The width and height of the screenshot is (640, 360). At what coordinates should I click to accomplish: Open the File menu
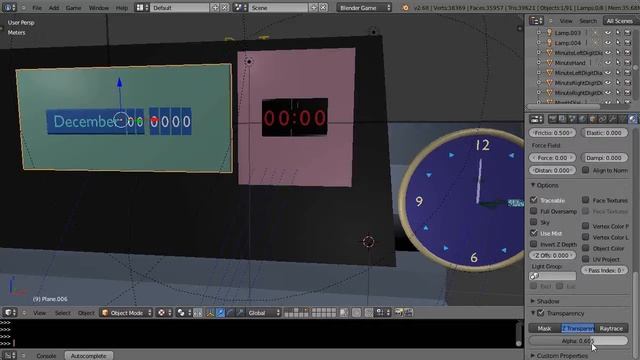pos(37,7)
